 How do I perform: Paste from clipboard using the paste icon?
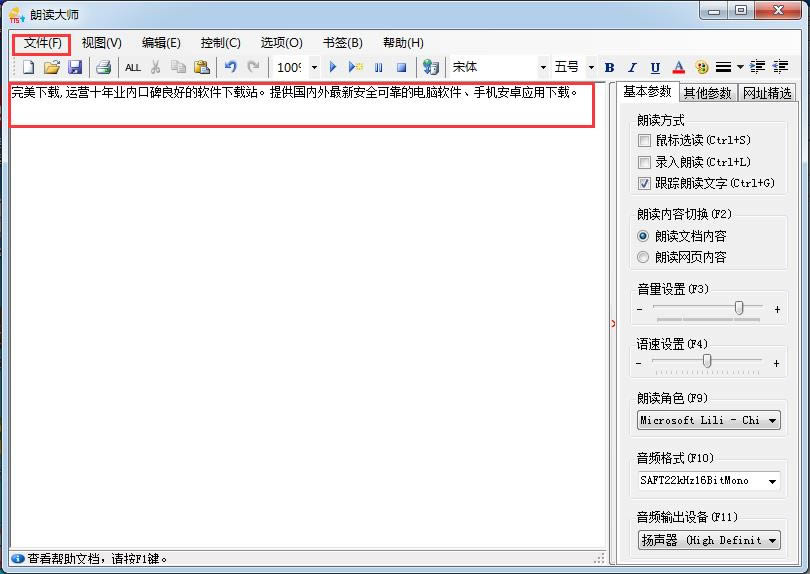201,67
